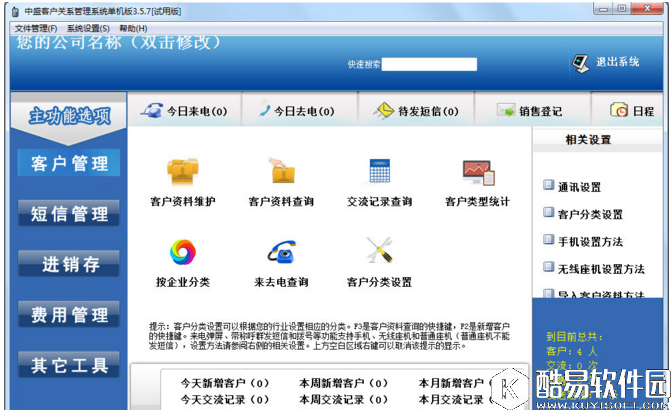Click the 日程 clock icon
The image size is (671, 410).
click(x=619, y=110)
